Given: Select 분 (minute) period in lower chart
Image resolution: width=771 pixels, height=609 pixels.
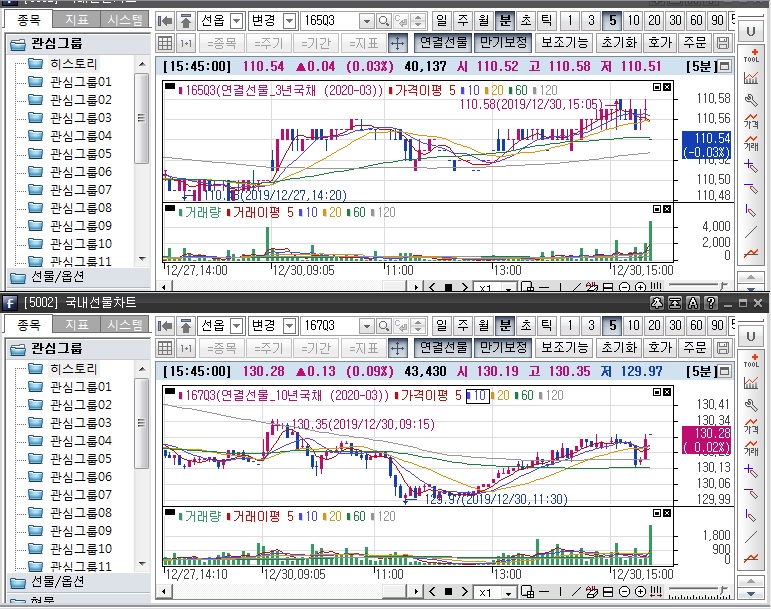Looking at the screenshot, I should tap(505, 326).
